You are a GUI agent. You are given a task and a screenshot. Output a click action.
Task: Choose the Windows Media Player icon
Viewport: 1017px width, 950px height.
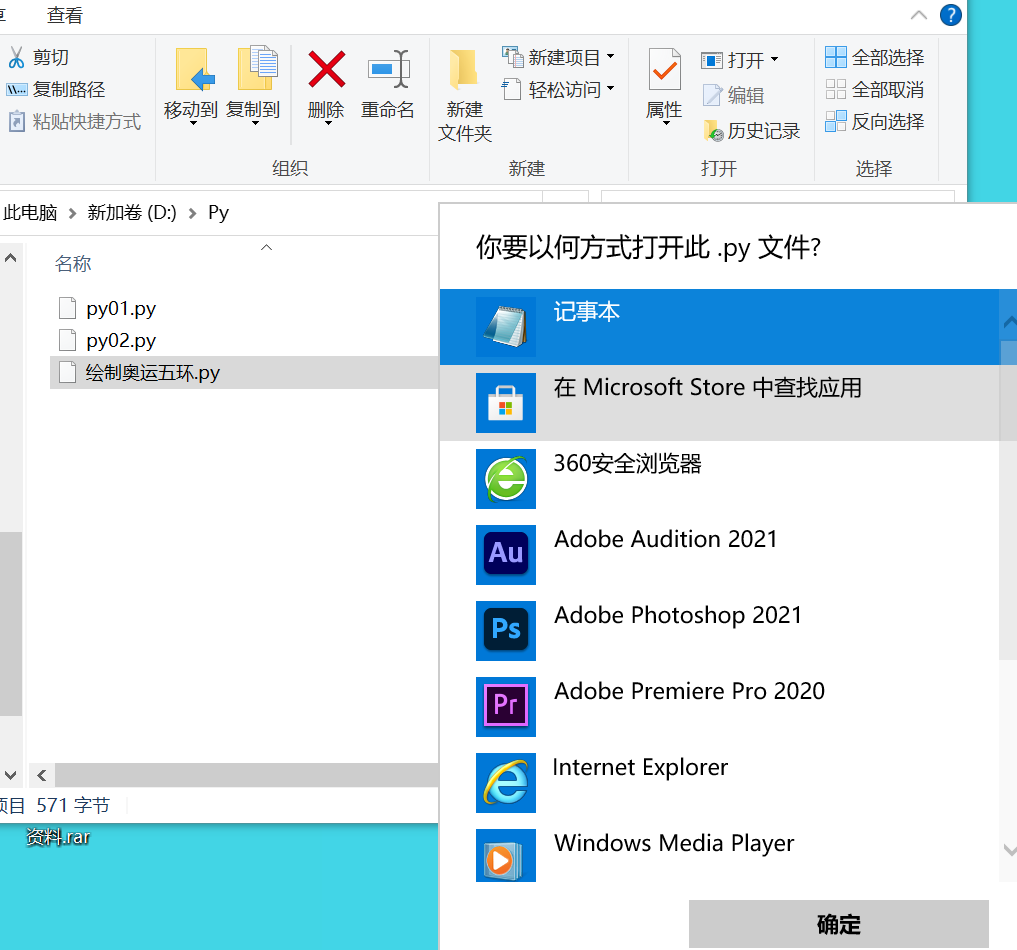coord(506,855)
